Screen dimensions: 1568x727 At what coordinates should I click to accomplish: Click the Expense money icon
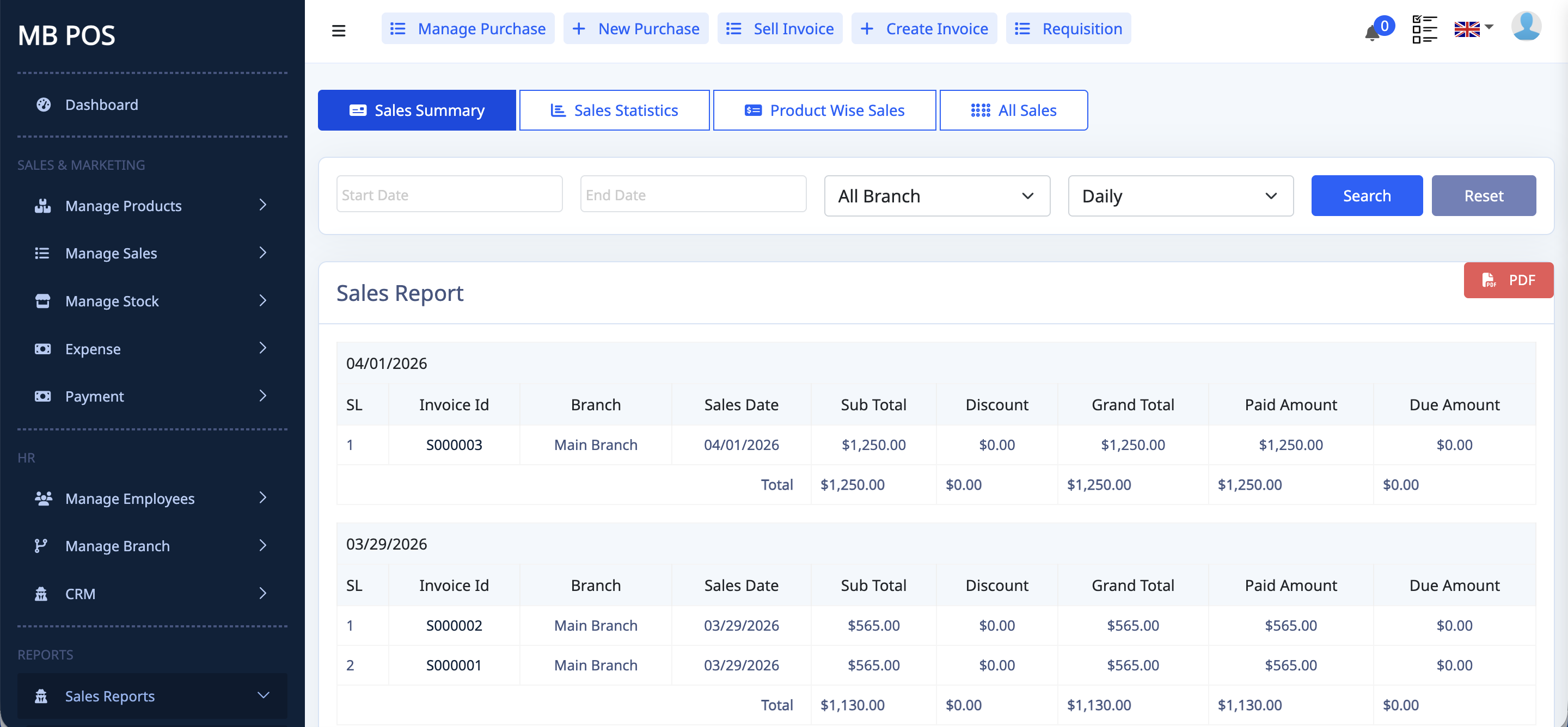(x=42, y=349)
